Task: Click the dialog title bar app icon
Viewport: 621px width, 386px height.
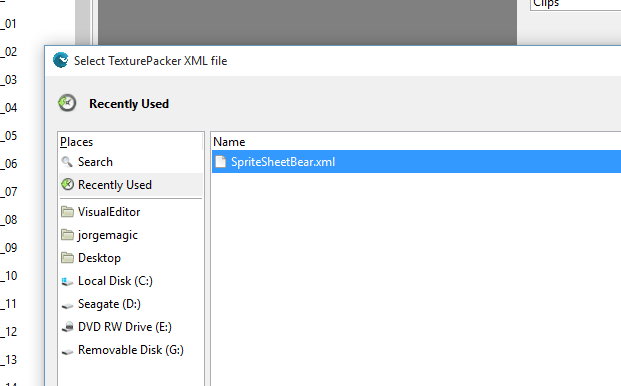Action: (x=61, y=60)
